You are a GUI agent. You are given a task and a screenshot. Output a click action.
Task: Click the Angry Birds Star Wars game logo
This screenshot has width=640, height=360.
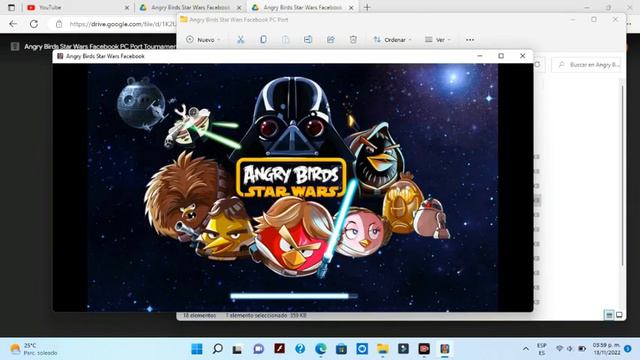click(x=291, y=178)
